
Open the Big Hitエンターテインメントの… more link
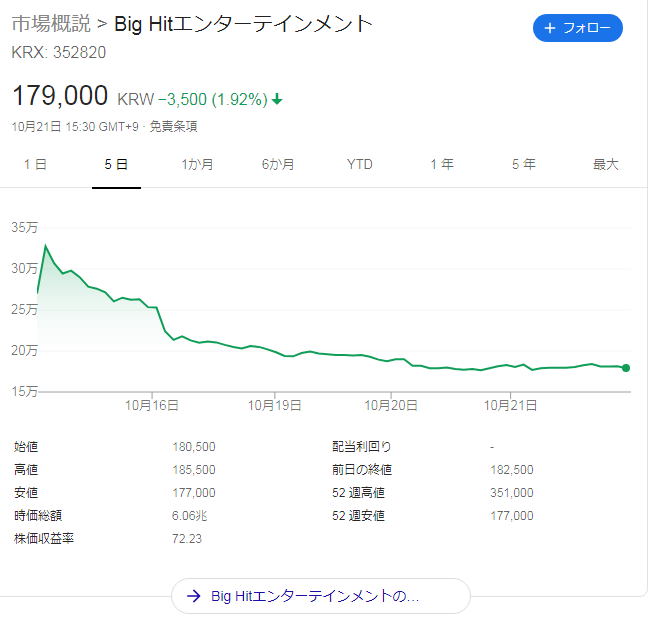320,596
